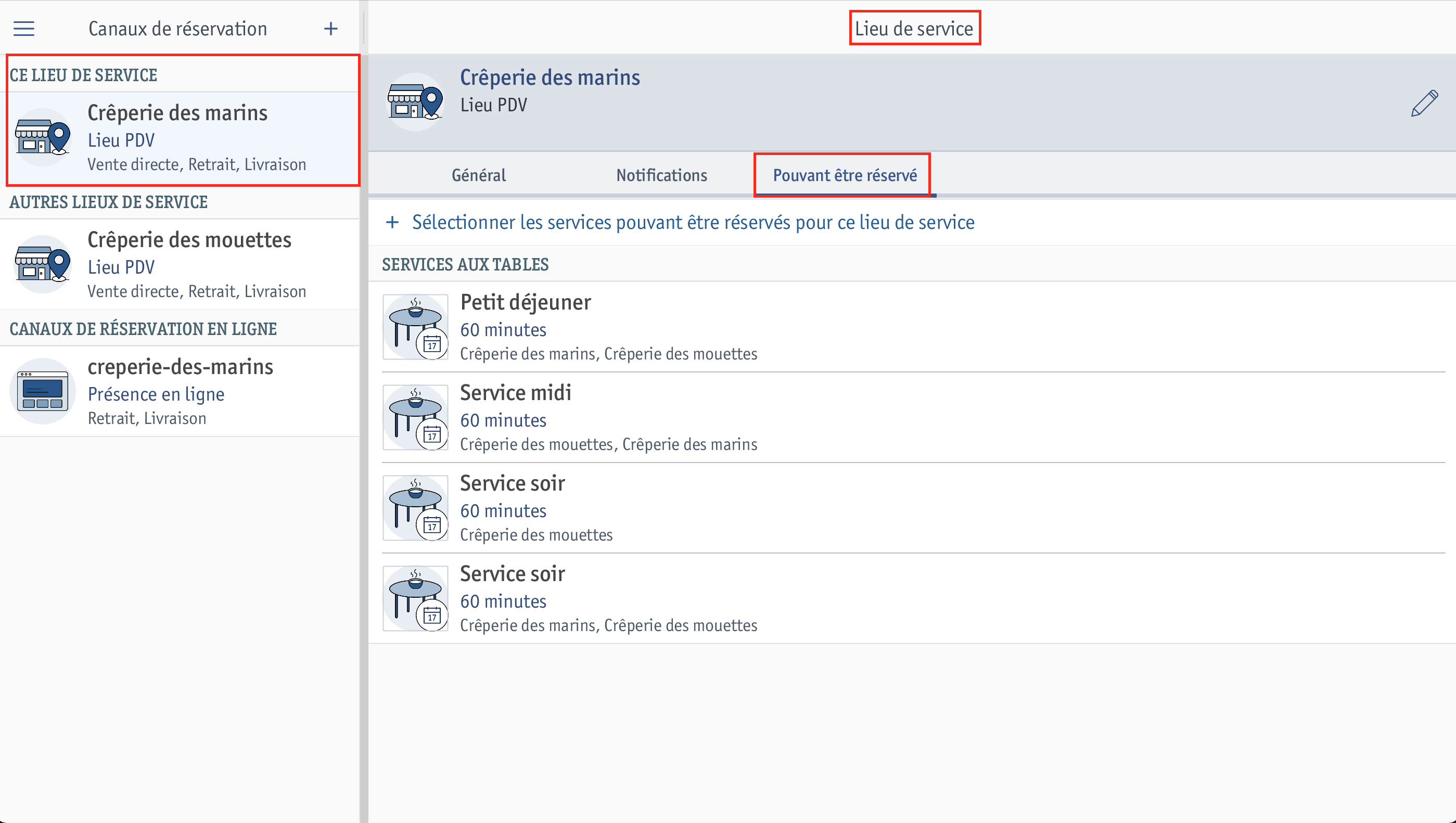Image resolution: width=1456 pixels, height=823 pixels.
Task: Click the SERVICES AUX TABLES section header
Action: coord(465,264)
